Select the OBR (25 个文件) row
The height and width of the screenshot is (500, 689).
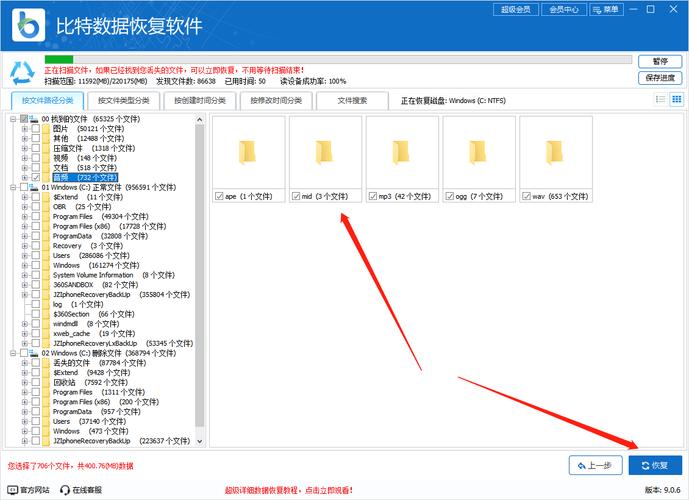click(x=82, y=207)
